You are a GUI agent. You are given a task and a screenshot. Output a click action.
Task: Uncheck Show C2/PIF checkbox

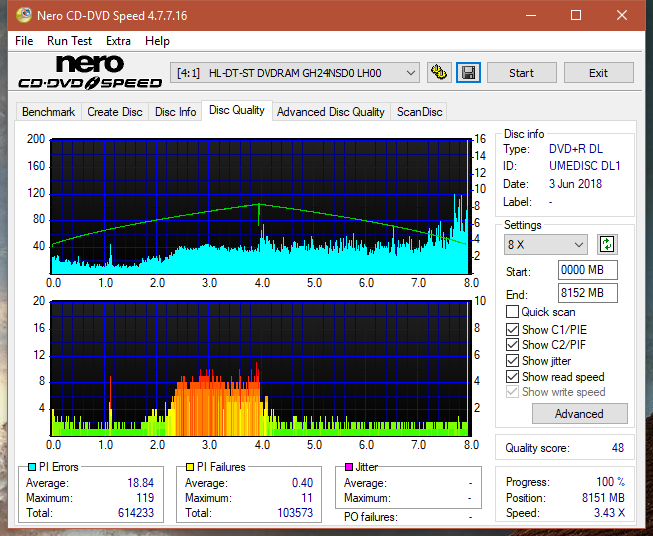click(x=512, y=345)
